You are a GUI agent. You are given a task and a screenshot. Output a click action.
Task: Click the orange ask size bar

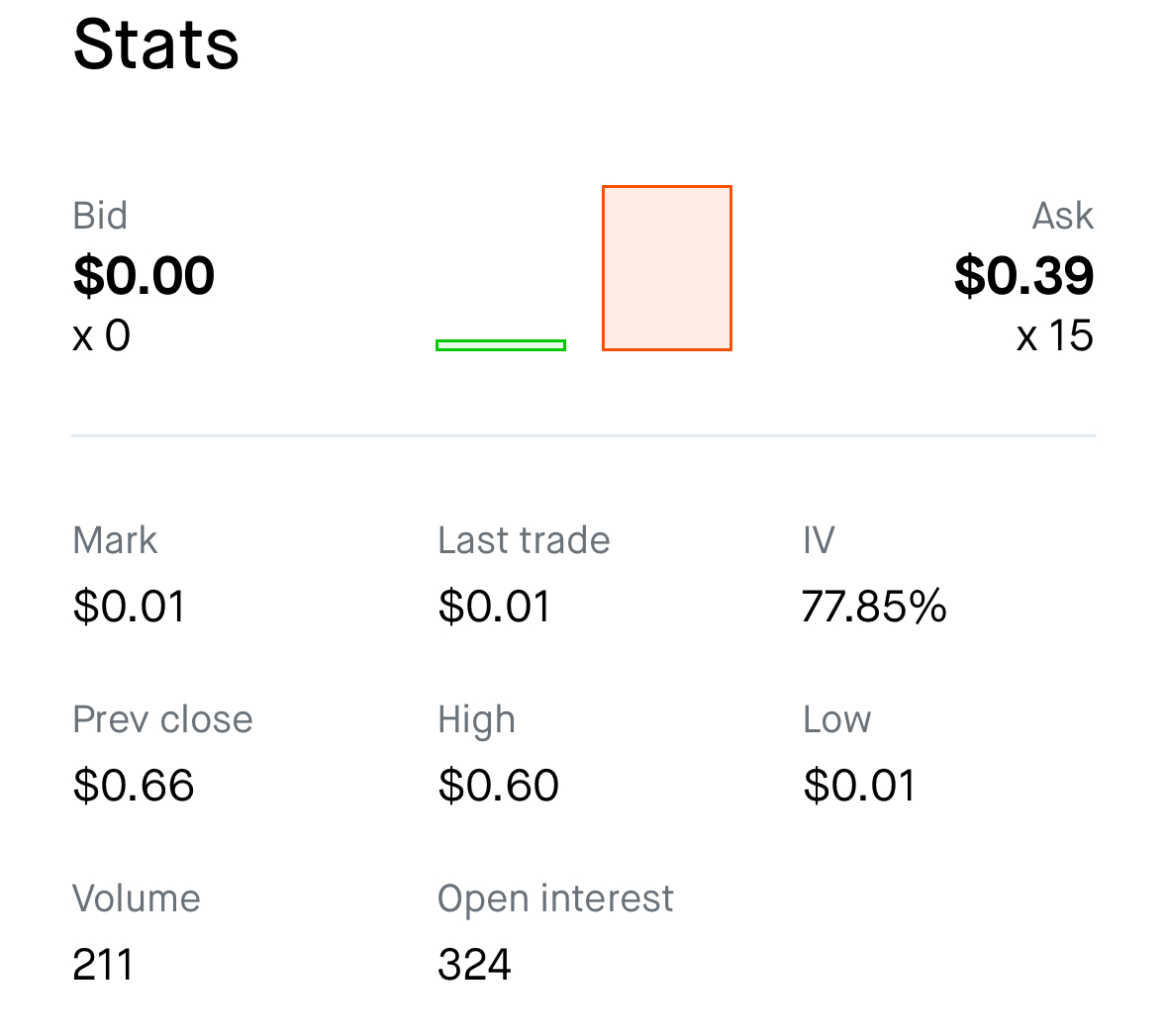[x=667, y=268]
